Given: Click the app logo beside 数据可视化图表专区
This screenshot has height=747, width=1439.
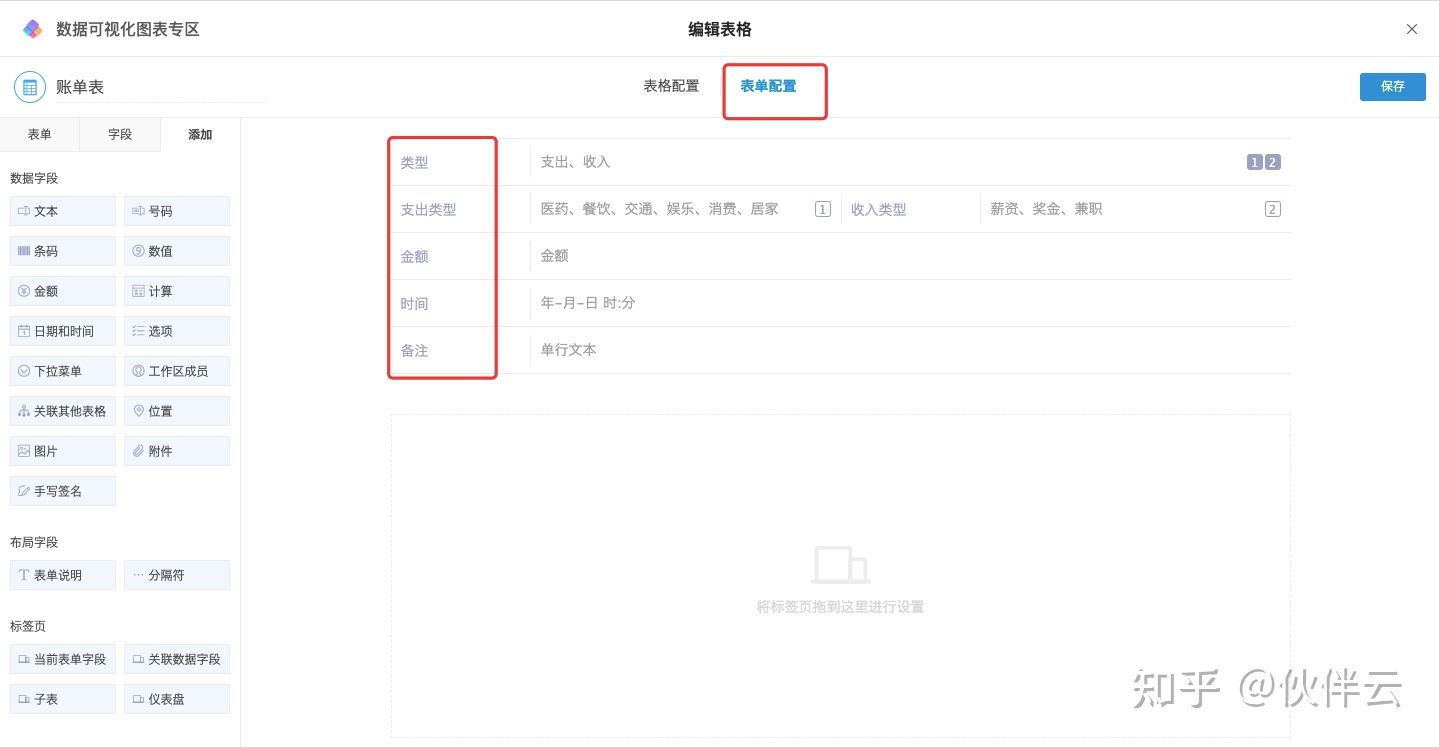Looking at the screenshot, I should [x=33, y=29].
